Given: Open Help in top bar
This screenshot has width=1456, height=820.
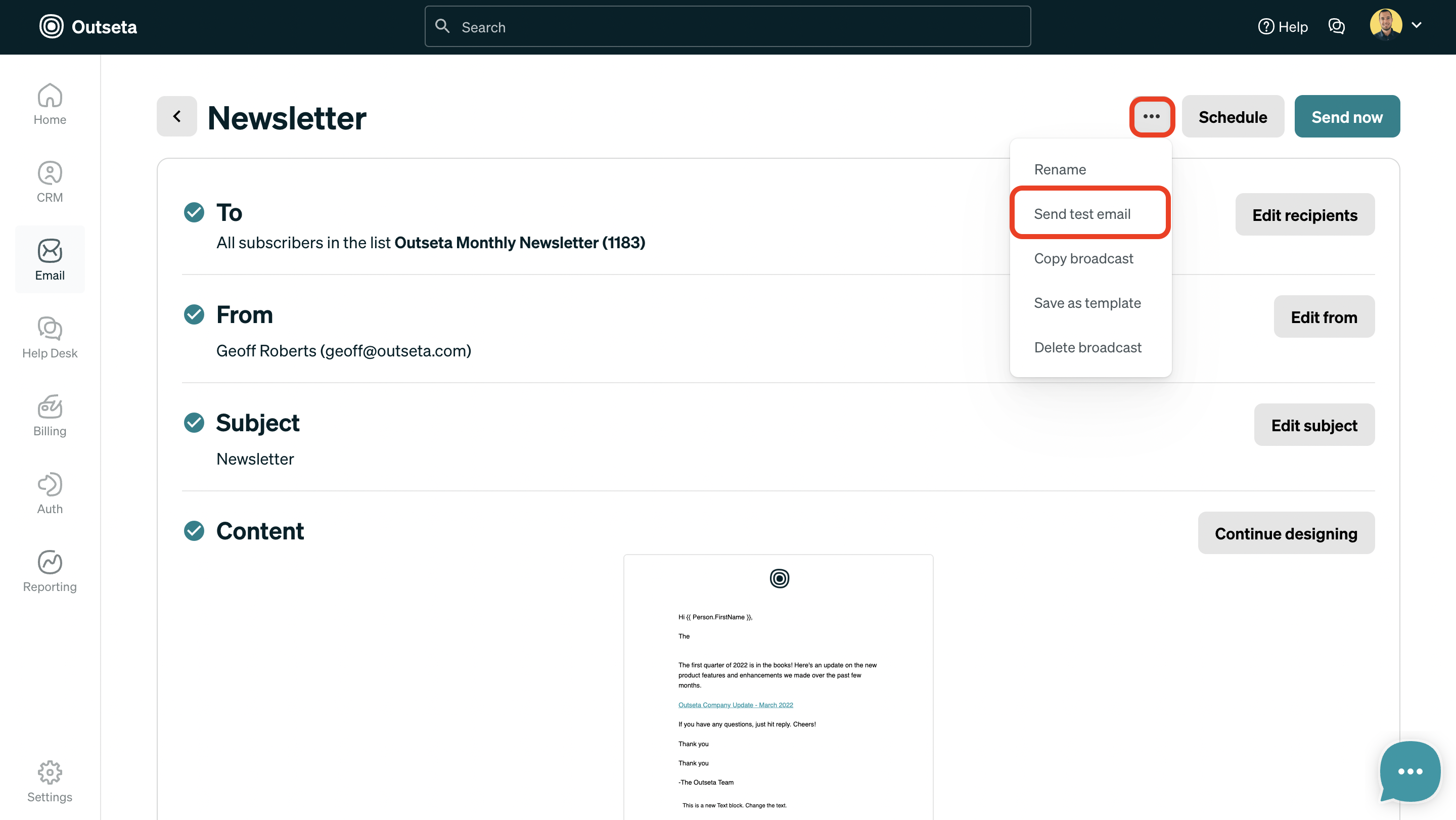Looking at the screenshot, I should [1283, 27].
